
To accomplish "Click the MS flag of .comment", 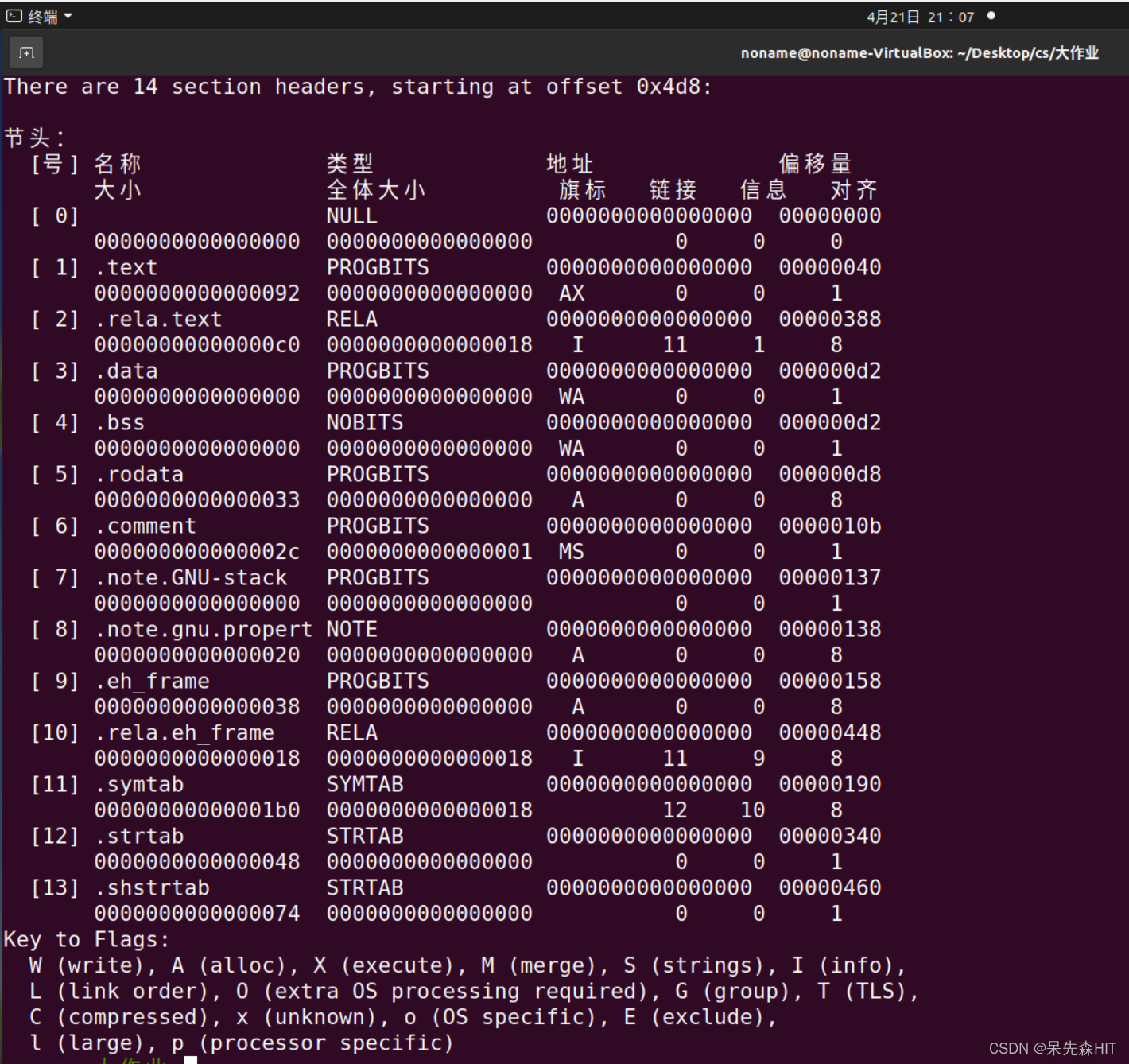I will click(x=572, y=552).
